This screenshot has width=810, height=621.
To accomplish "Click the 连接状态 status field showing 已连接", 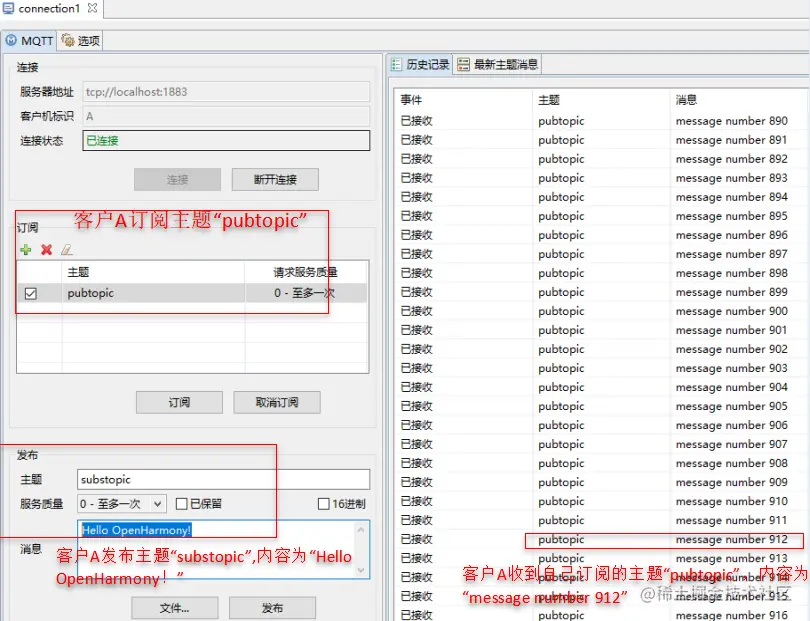I will pos(226,141).
